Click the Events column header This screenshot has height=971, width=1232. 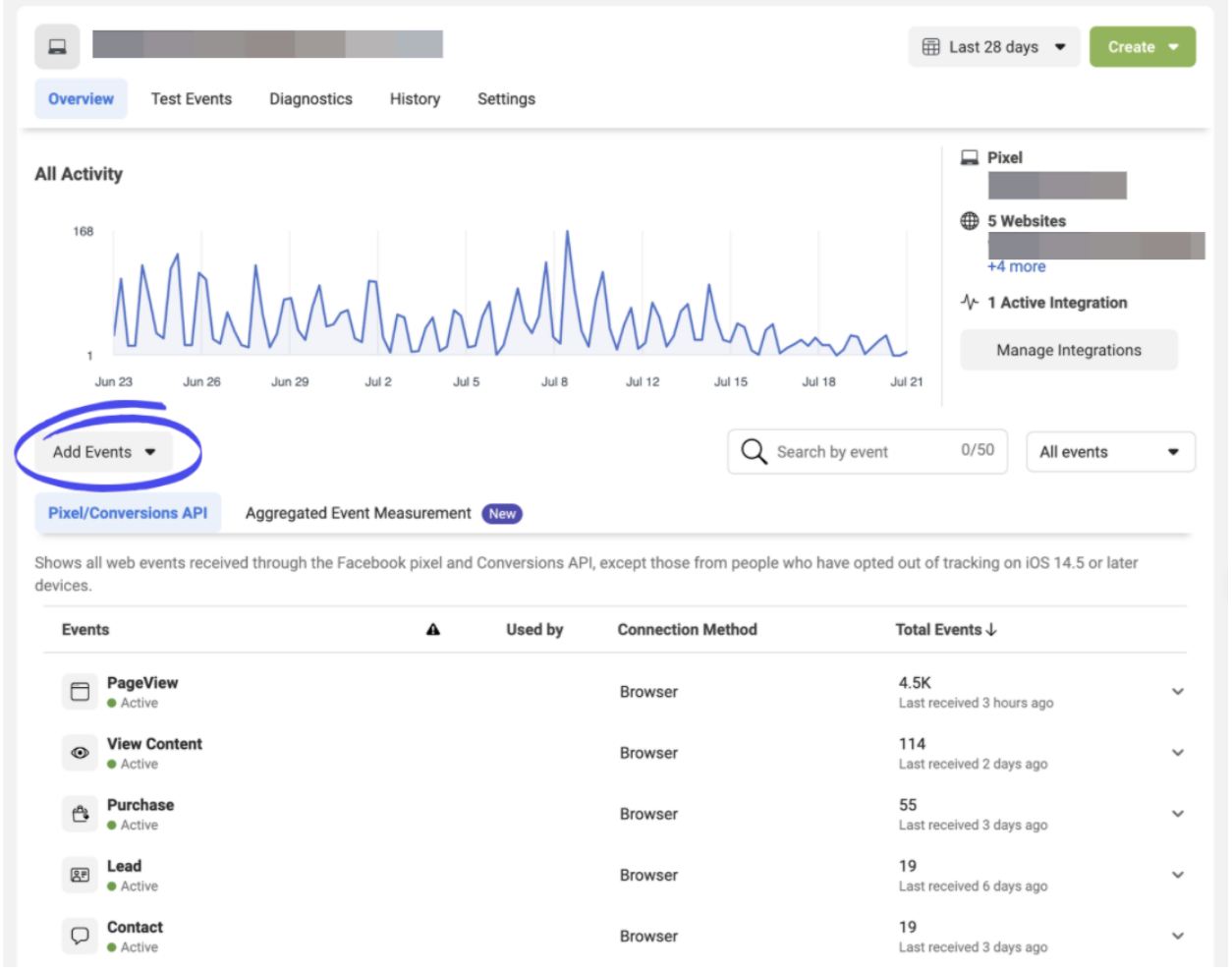click(85, 630)
